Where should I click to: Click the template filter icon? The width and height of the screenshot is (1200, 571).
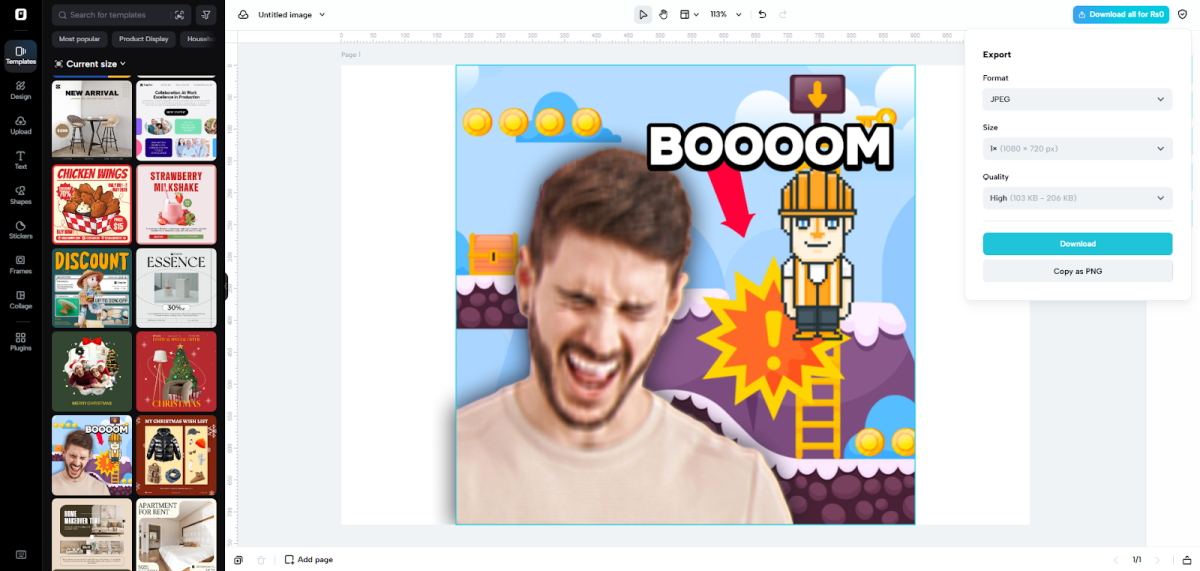[206, 15]
